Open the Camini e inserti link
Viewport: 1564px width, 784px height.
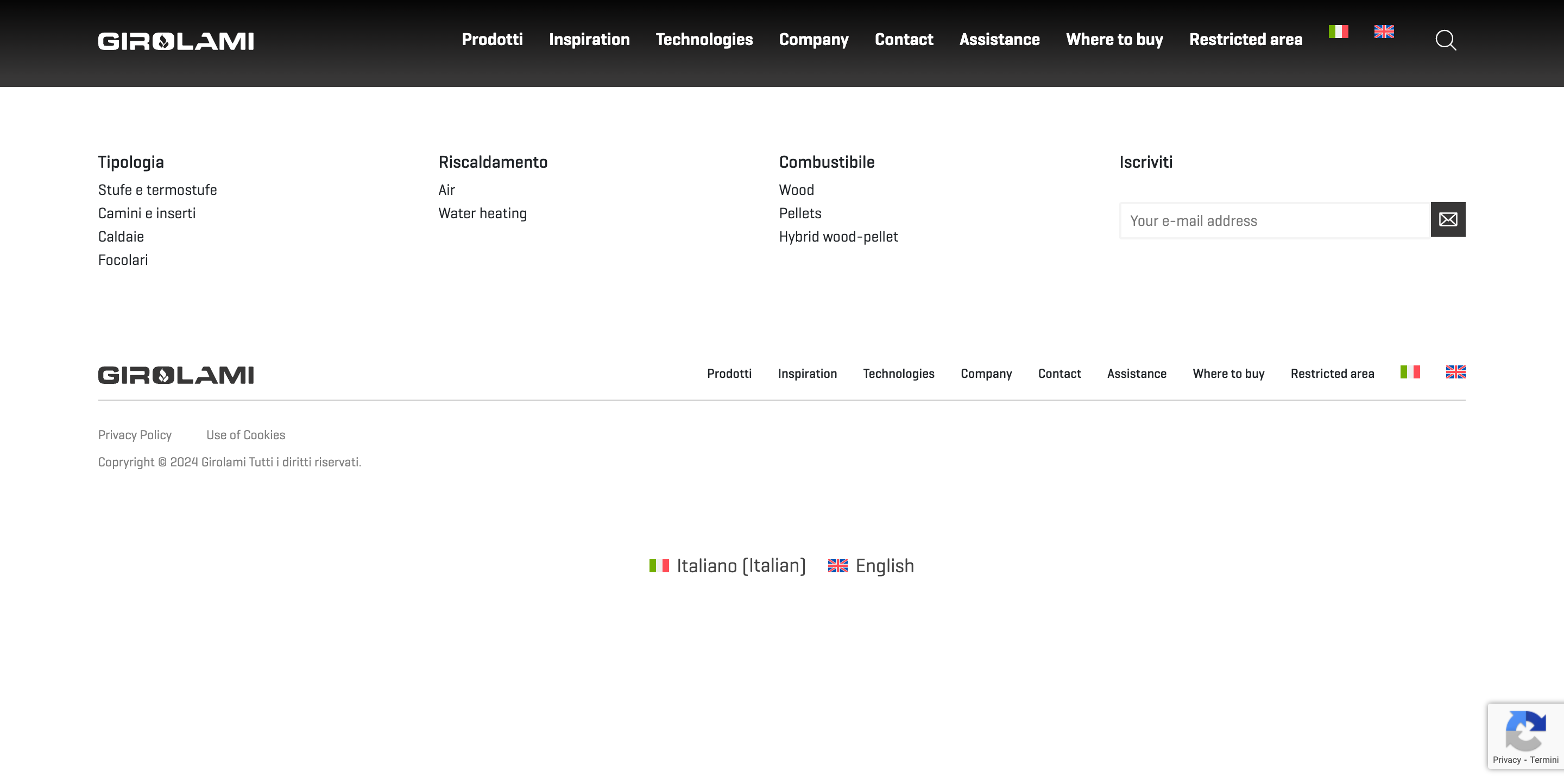click(x=147, y=213)
